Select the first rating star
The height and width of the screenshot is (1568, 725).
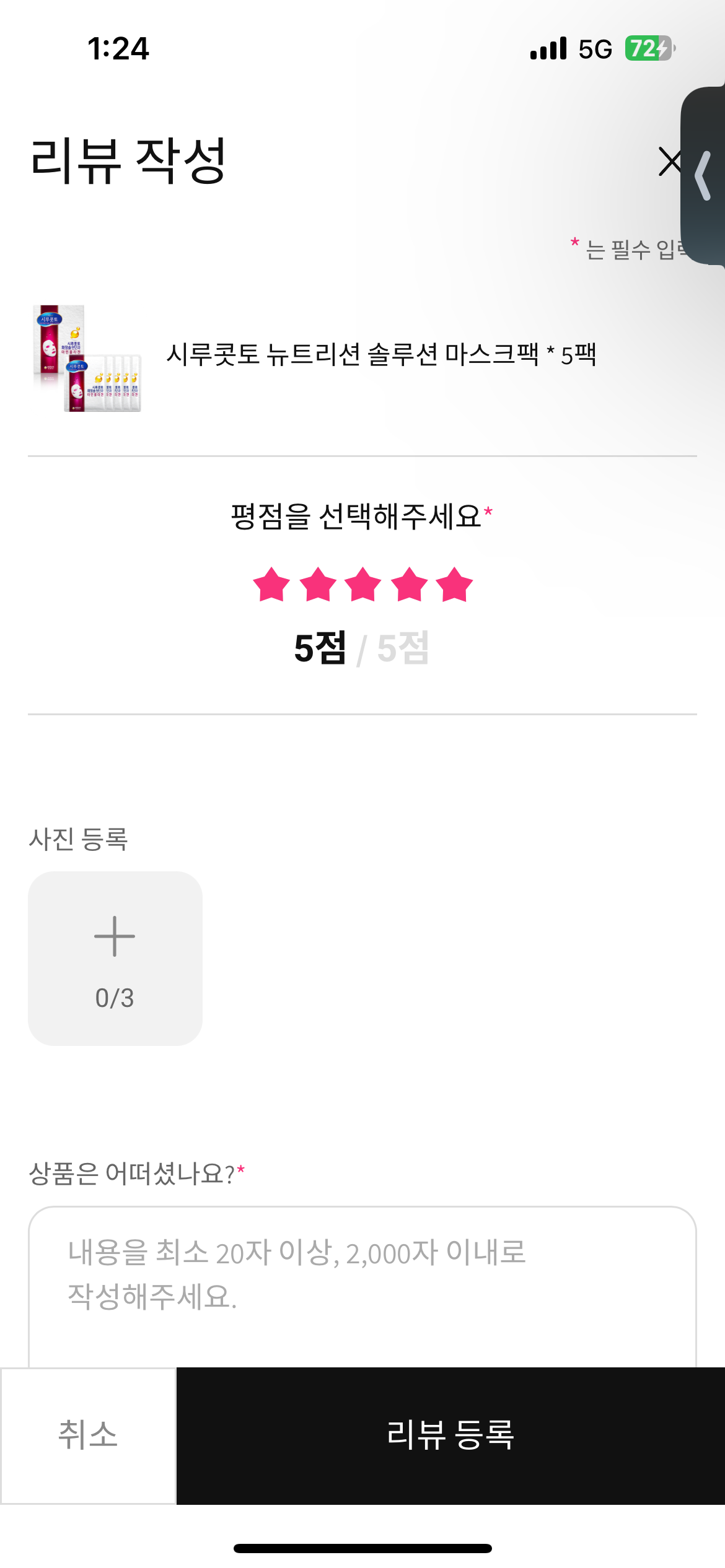coord(271,585)
